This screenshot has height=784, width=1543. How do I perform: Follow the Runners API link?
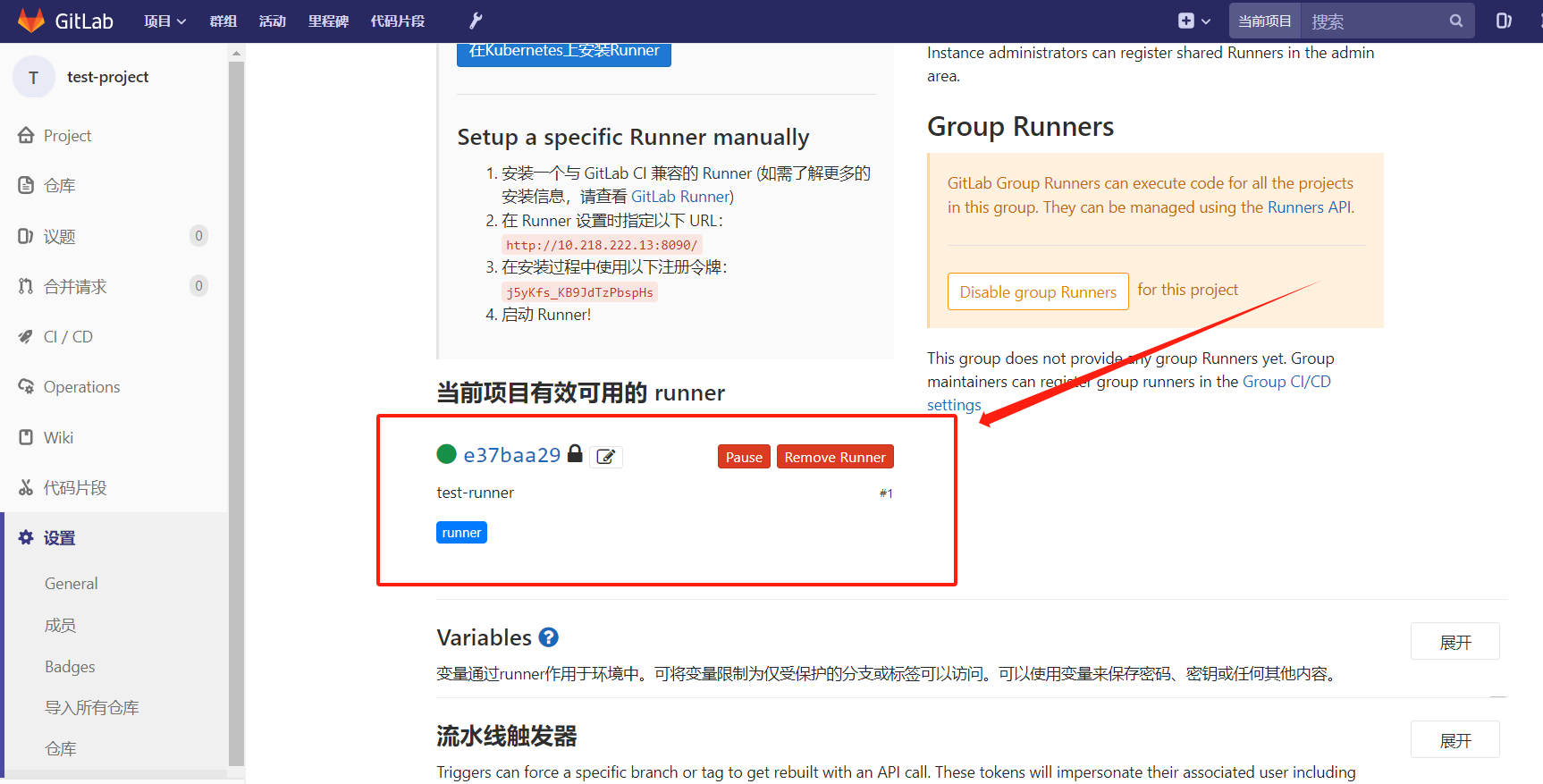[1310, 207]
